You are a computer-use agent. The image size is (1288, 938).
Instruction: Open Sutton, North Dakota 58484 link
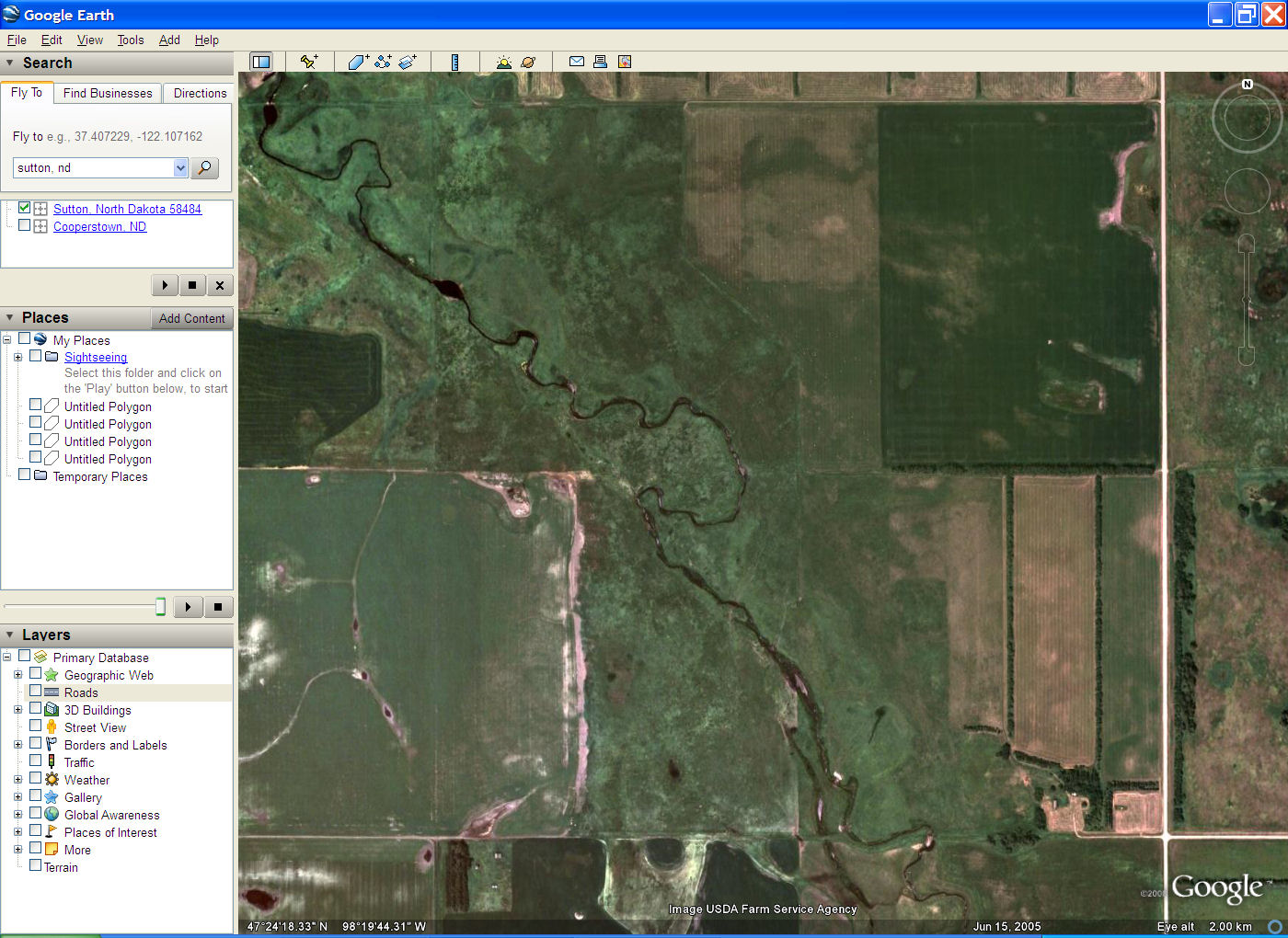point(127,209)
